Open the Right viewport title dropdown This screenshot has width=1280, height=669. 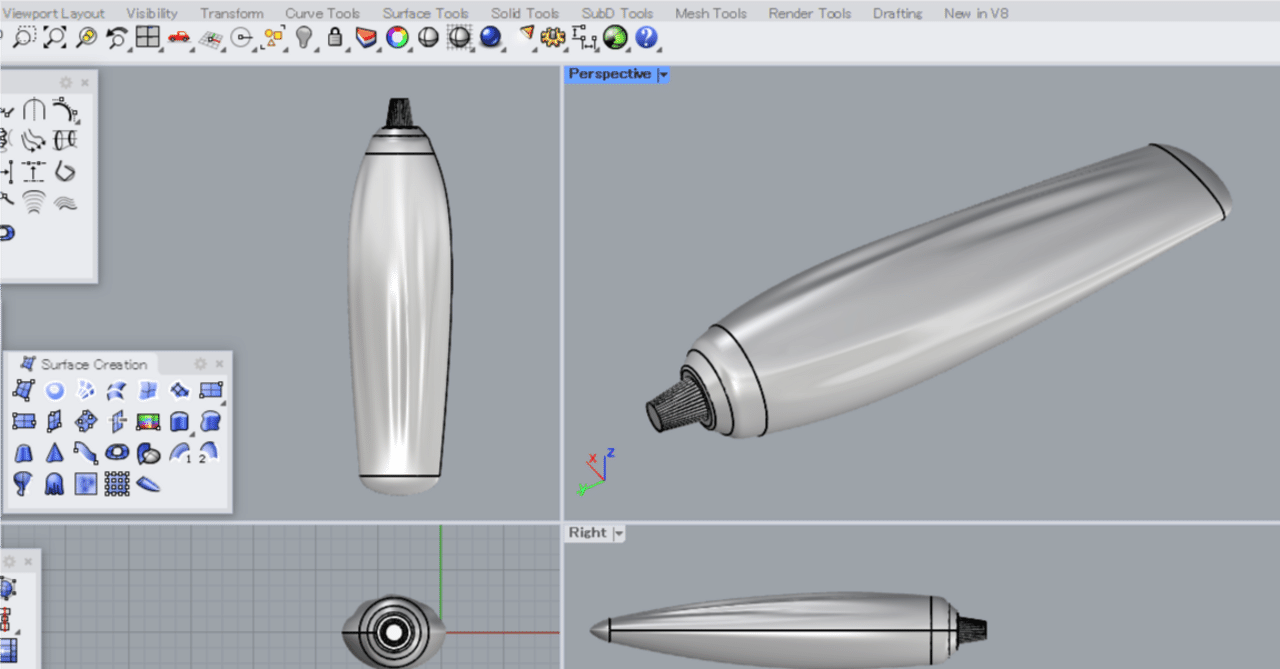click(x=618, y=533)
